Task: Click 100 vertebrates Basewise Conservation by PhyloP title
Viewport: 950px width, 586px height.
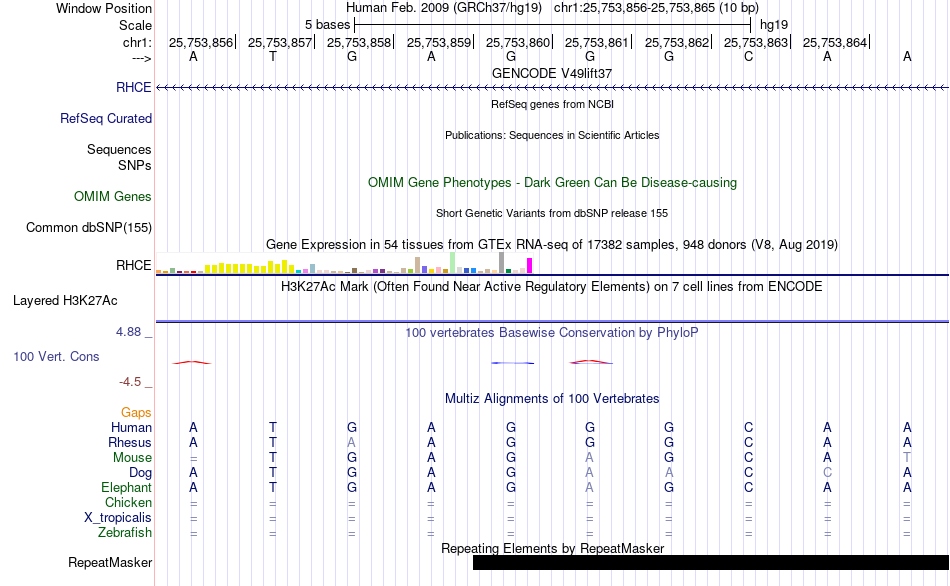Action: click(552, 332)
